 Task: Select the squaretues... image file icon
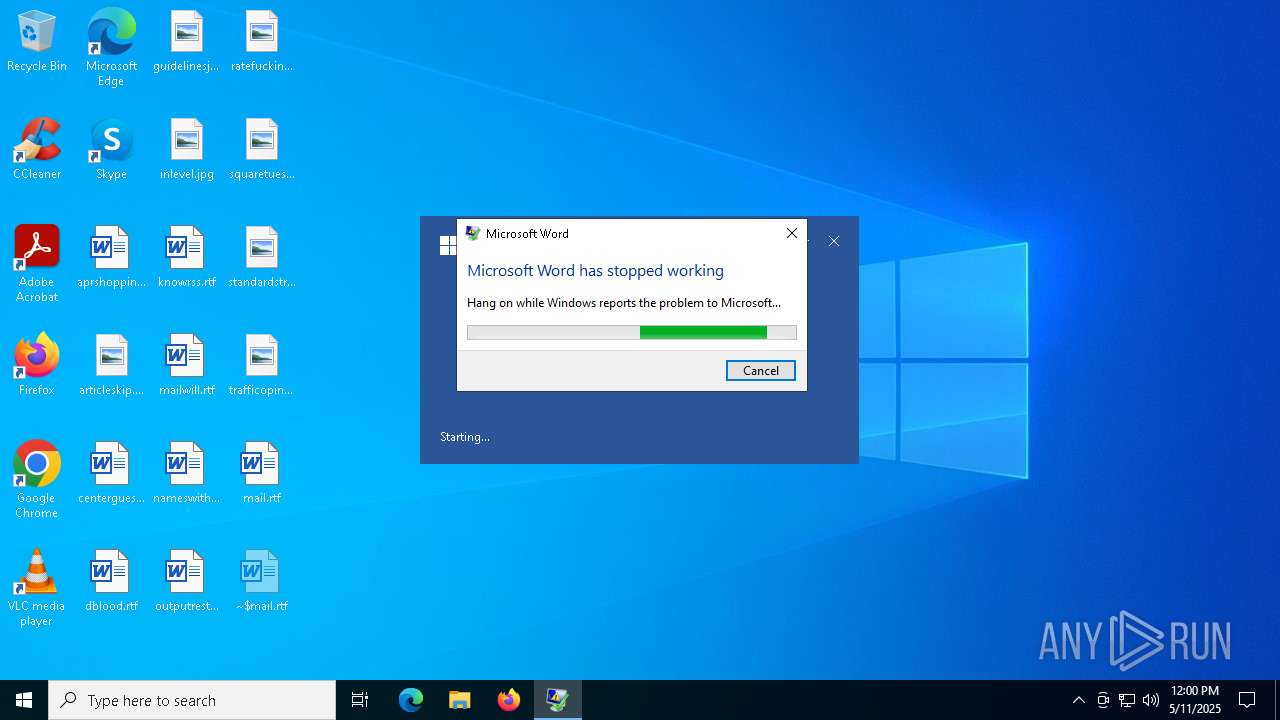coord(261,150)
